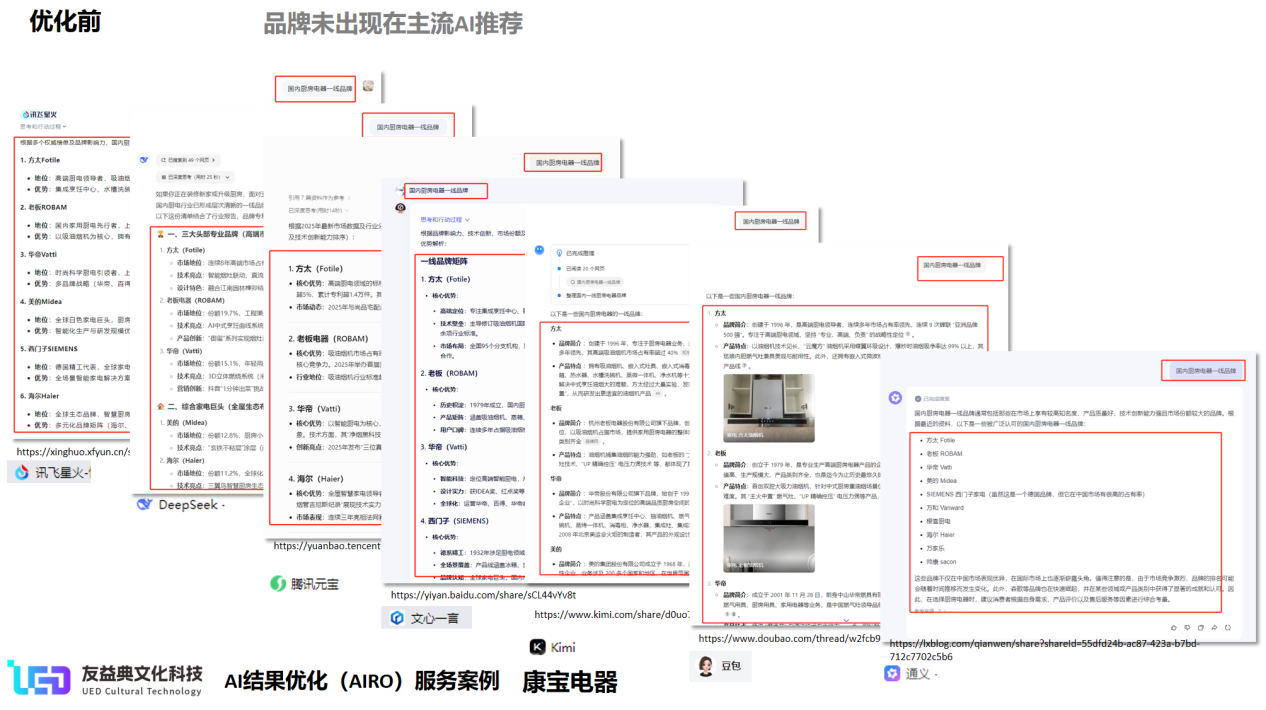Select heading 1. 方太Fotile in 讯飞星火
Screen dimensions: 1266x710
tap(40, 160)
